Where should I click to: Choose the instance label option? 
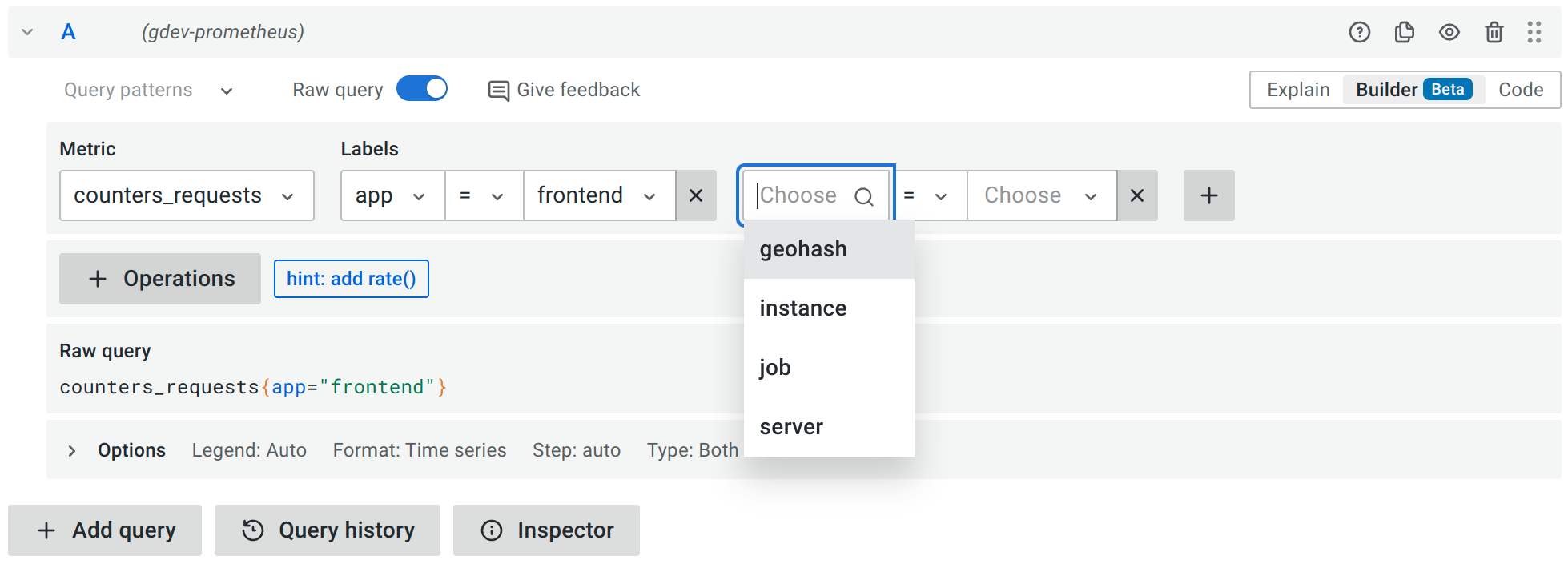803,308
